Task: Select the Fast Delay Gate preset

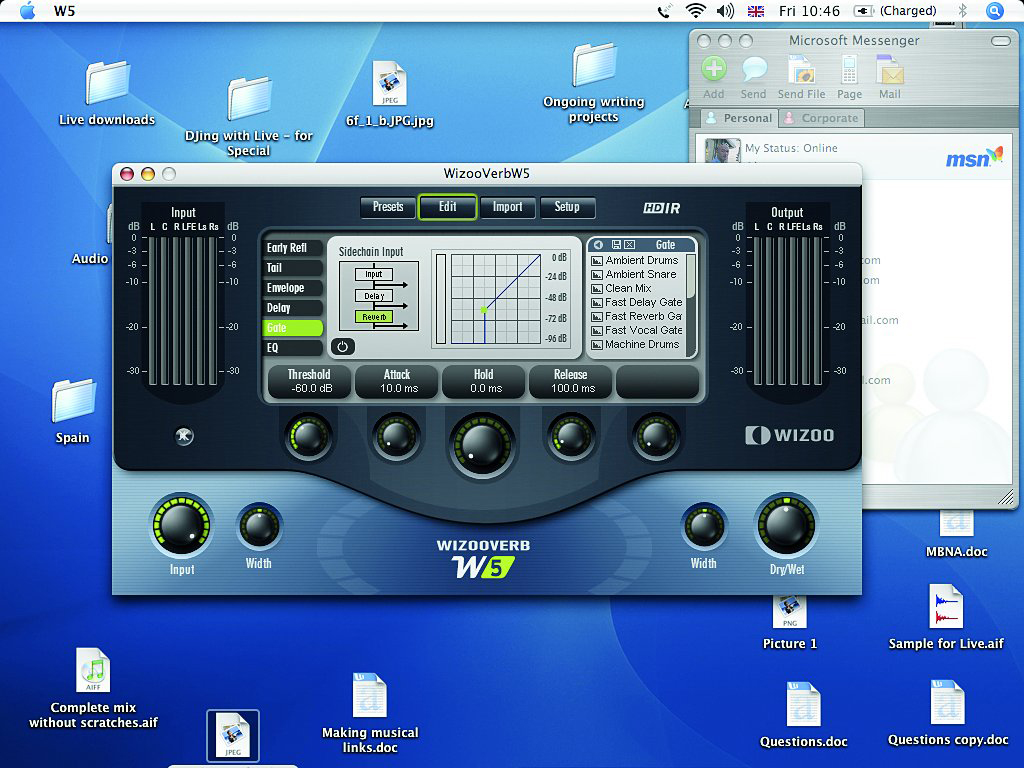Action: pos(637,302)
